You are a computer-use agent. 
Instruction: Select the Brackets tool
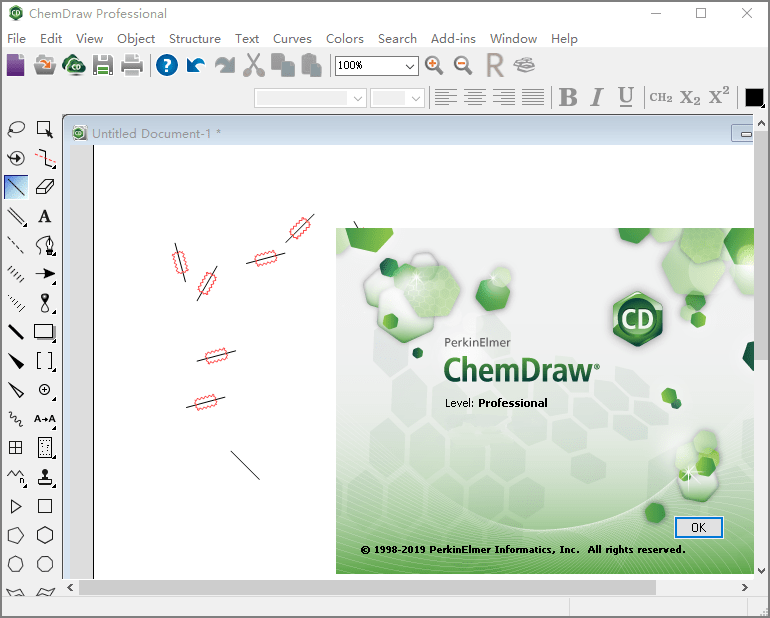point(45,361)
